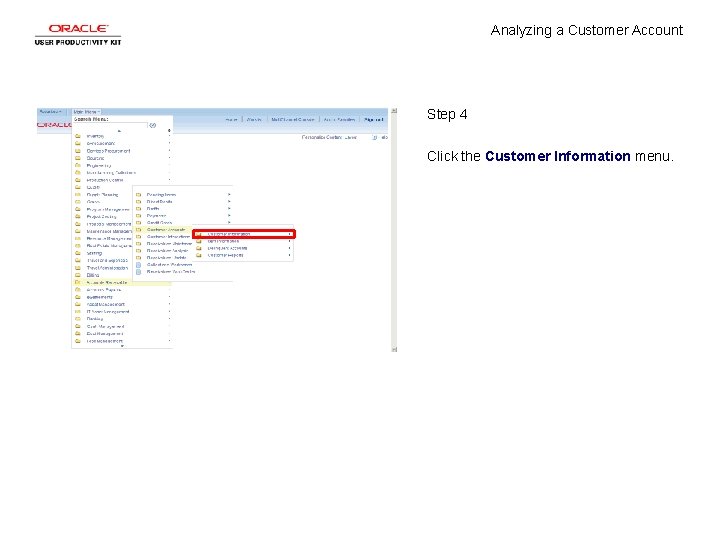
Task: Click the Add to Favorites link
Action: (x=339, y=119)
